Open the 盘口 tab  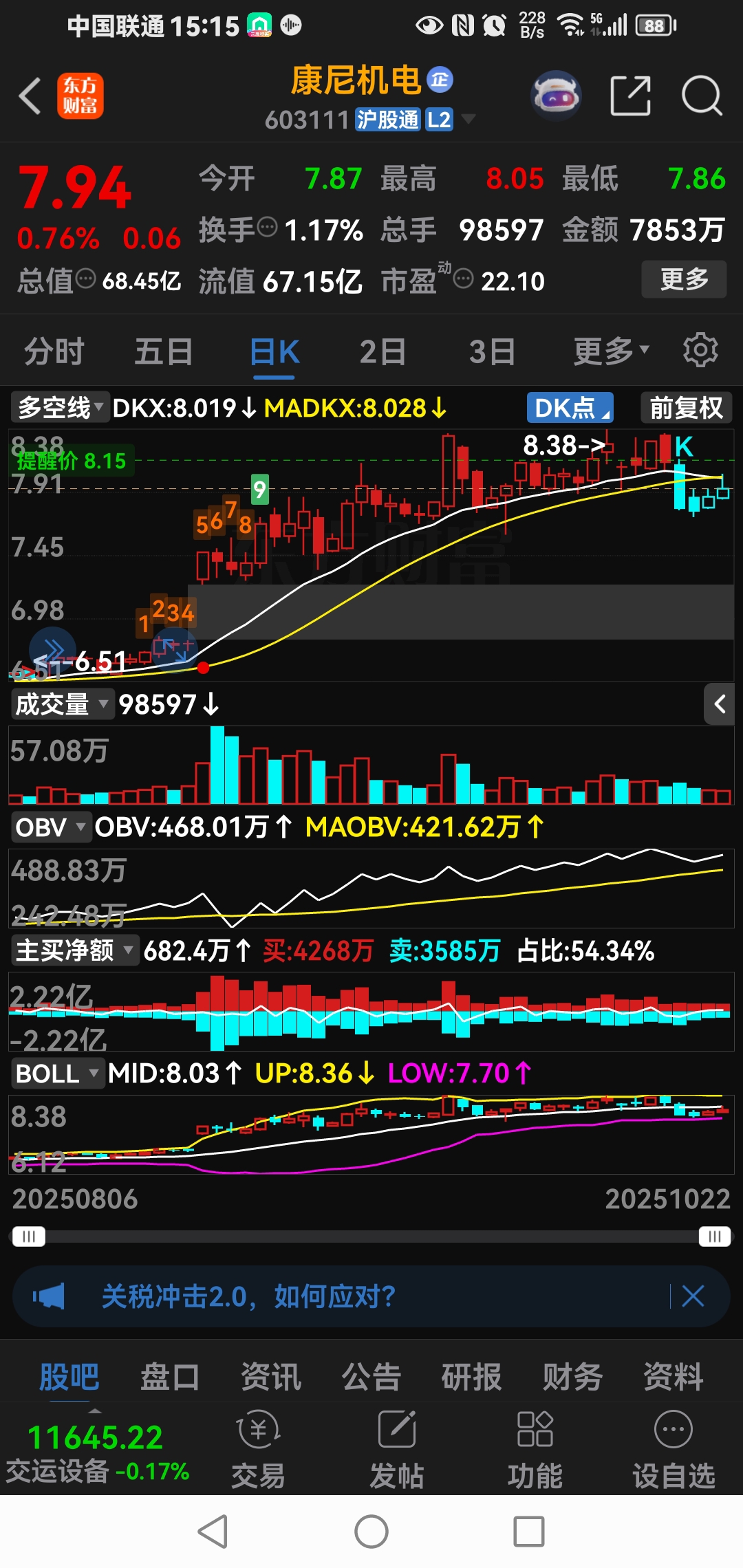pyautogui.click(x=170, y=1378)
